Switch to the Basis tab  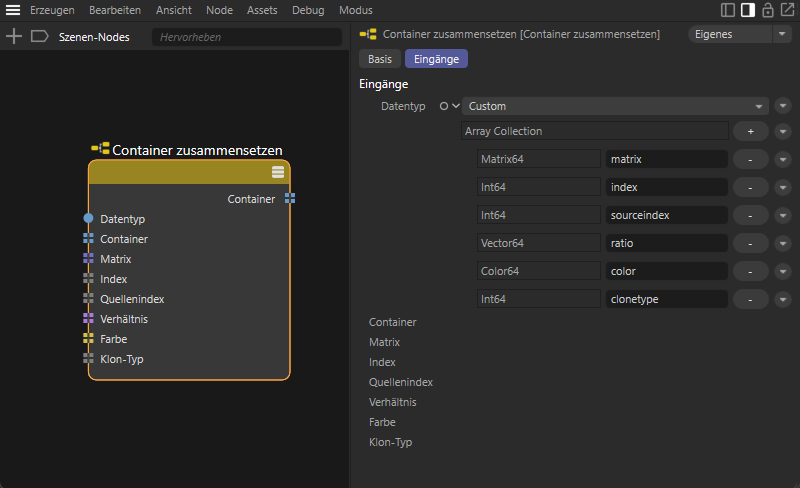point(379,59)
